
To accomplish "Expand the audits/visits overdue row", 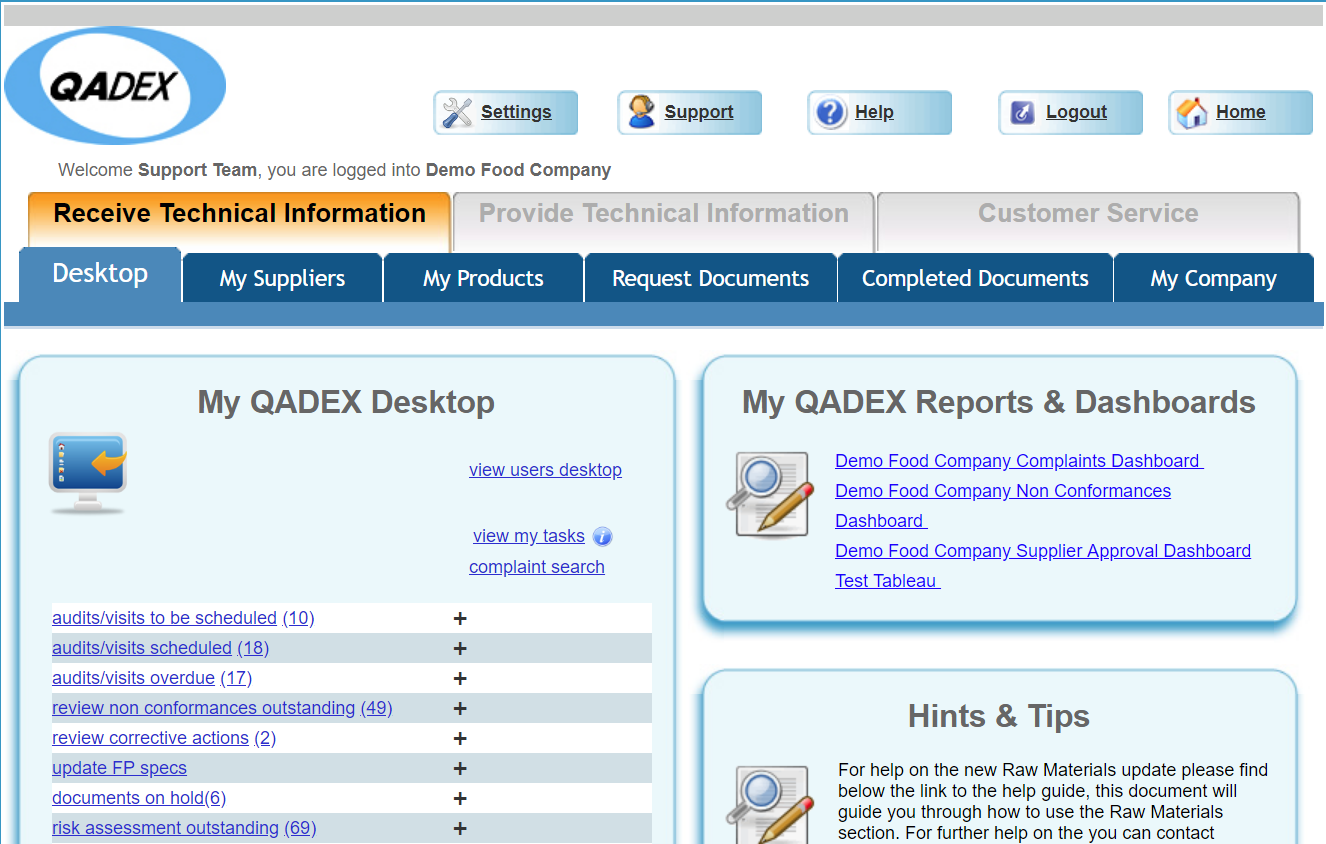I will click(460, 678).
